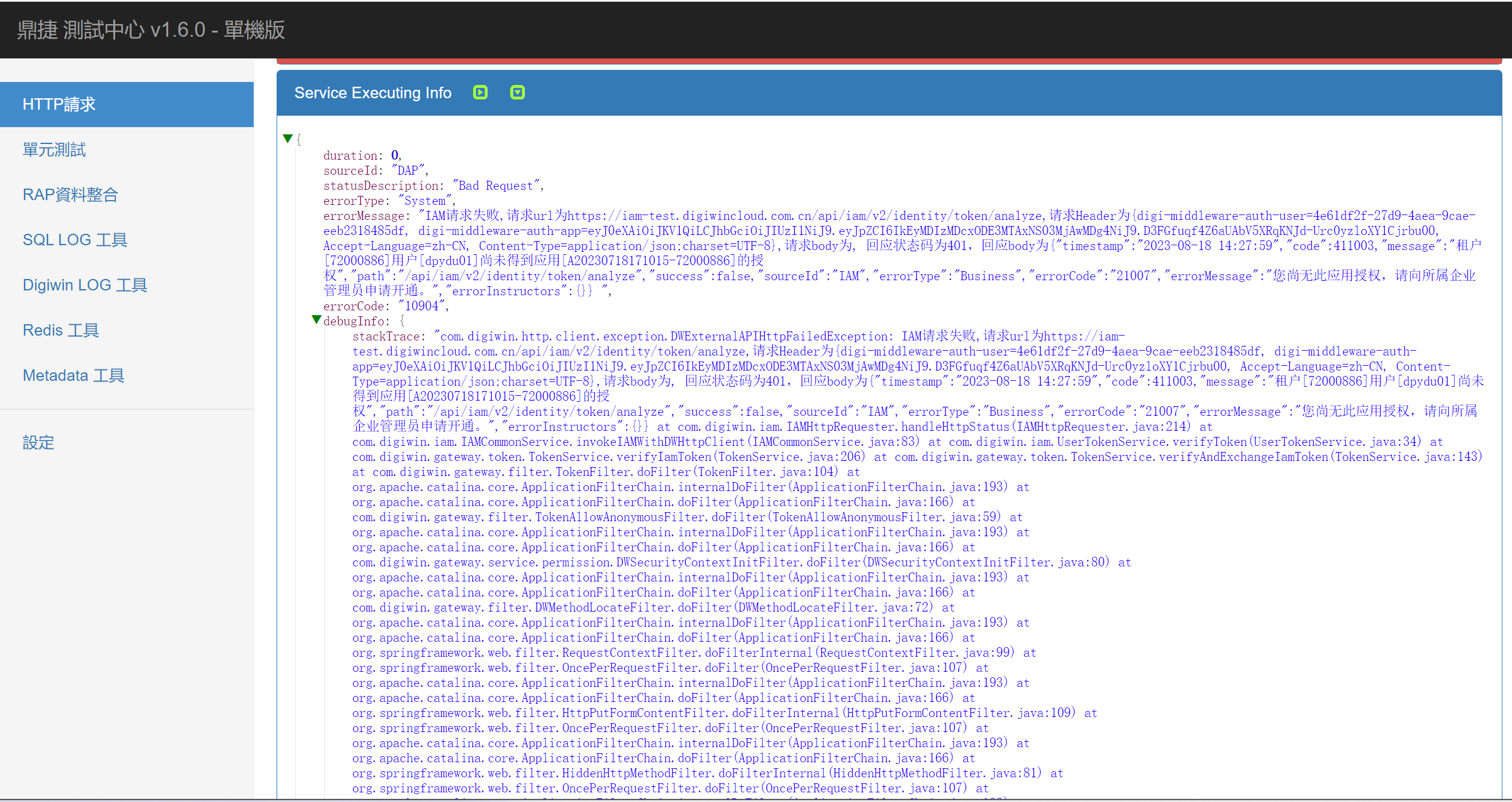Click the duration key in JSON

point(350,155)
